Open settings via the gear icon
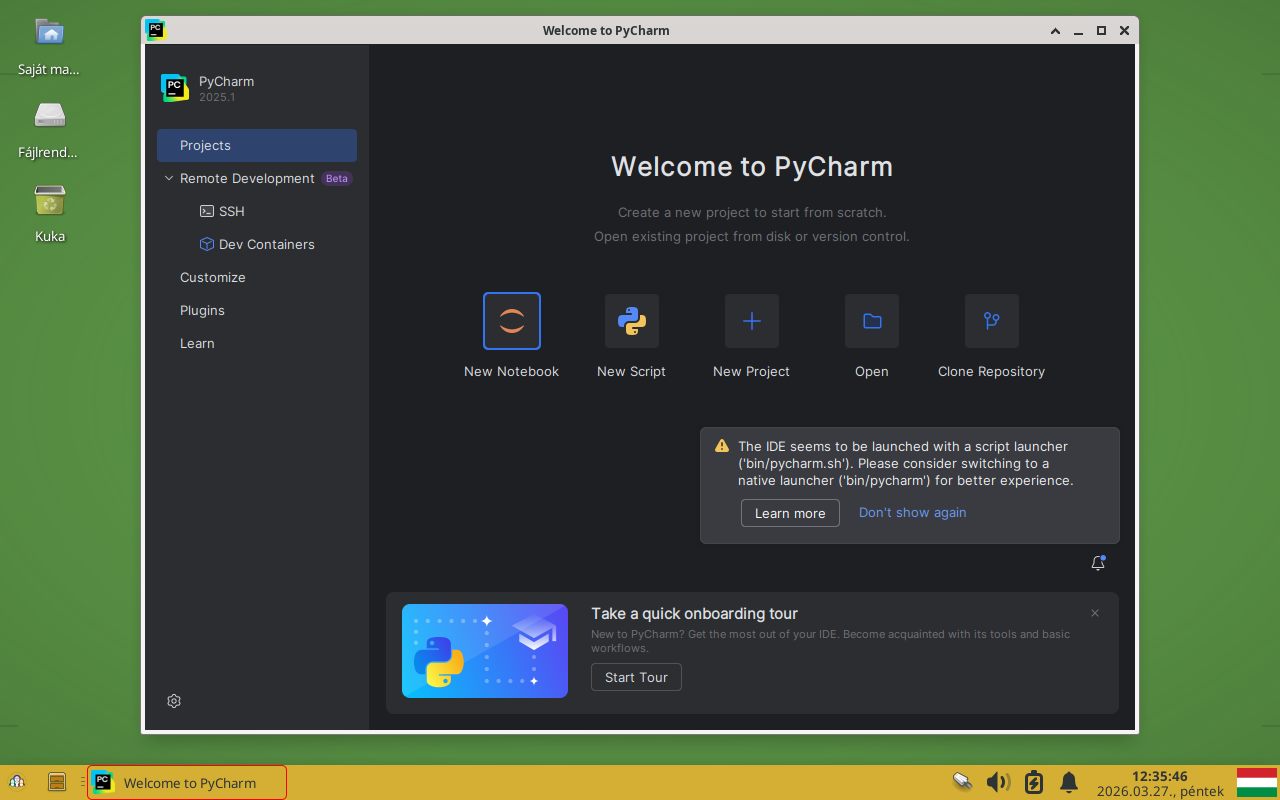This screenshot has height=800, width=1280. click(173, 701)
